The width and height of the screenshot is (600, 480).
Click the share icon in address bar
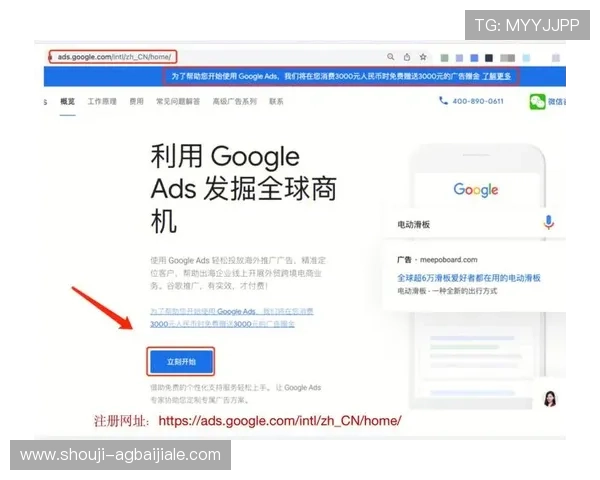[x=407, y=57]
